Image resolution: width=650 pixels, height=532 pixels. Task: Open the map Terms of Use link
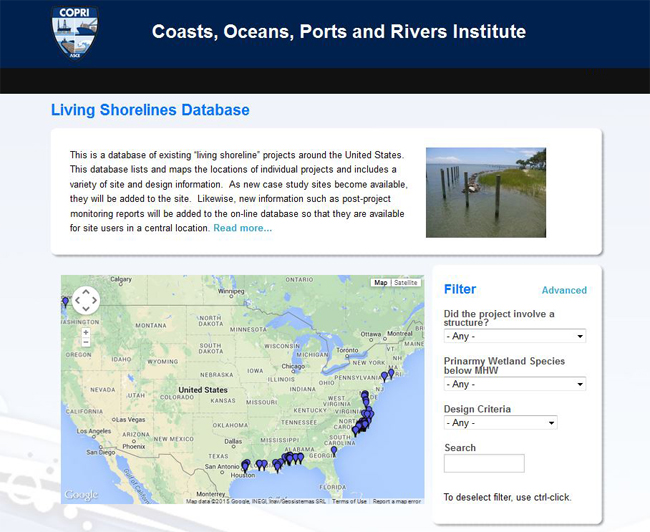pyautogui.click(x=349, y=501)
